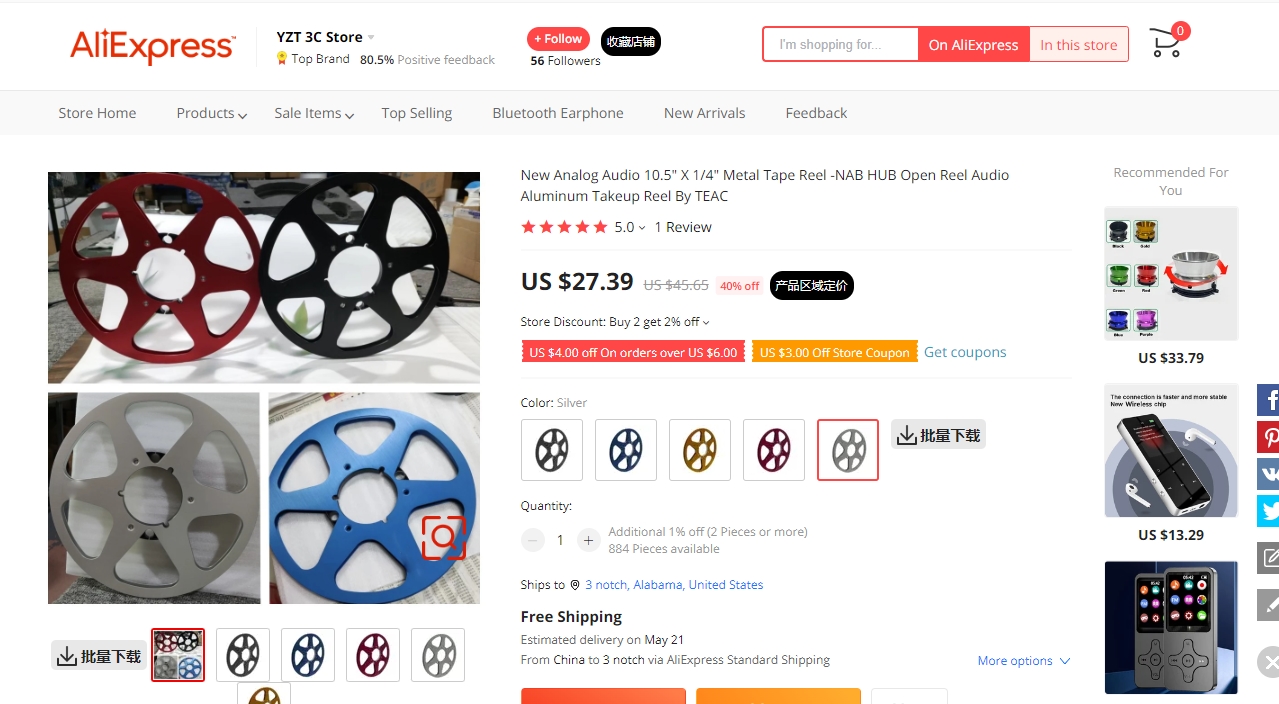Image resolution: width=1279 pixels, height=704 pixels.
Task: Go to the New Arrivals tab
Action: [x=704, y=113]
